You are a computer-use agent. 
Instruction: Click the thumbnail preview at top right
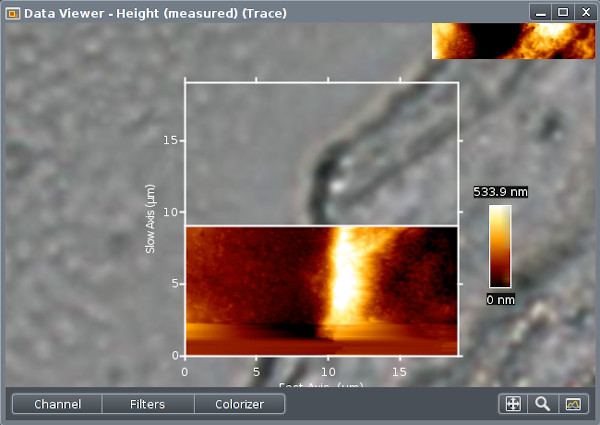pyautogui.click(x=514, y=41)
